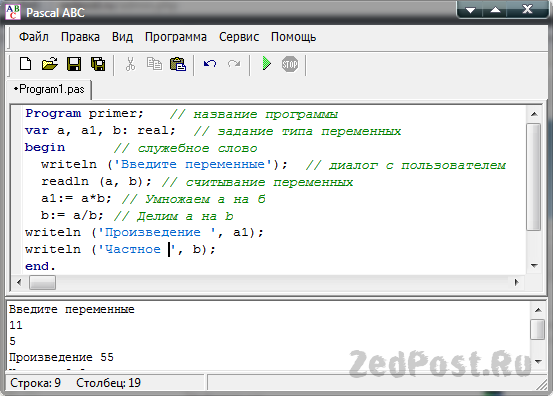Stop program execution with STOP icon
The image size is (553, 396).
290,64
